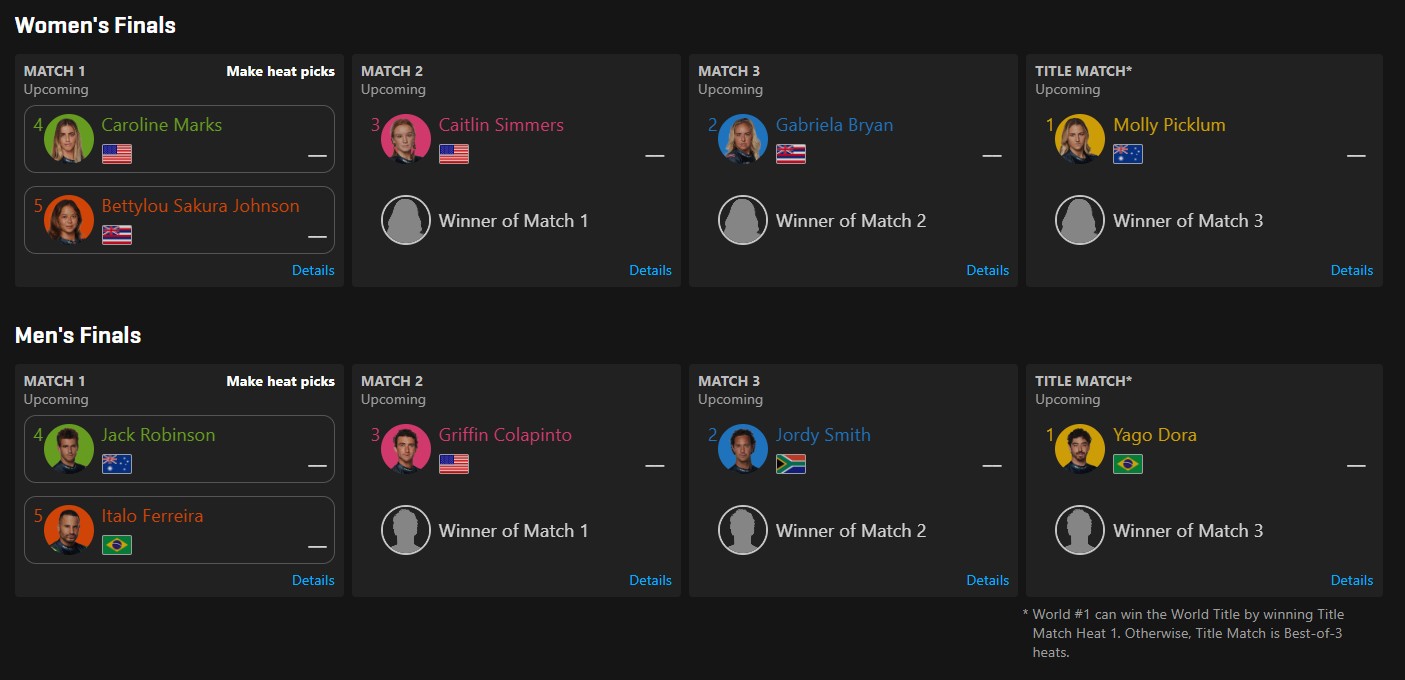Click Caroline Marks' avatar photo

[x=69, y=139]
